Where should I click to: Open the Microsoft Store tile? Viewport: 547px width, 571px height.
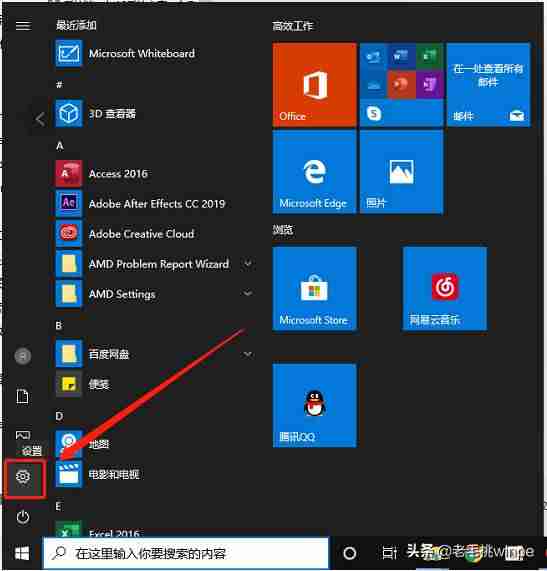[314, 288]
